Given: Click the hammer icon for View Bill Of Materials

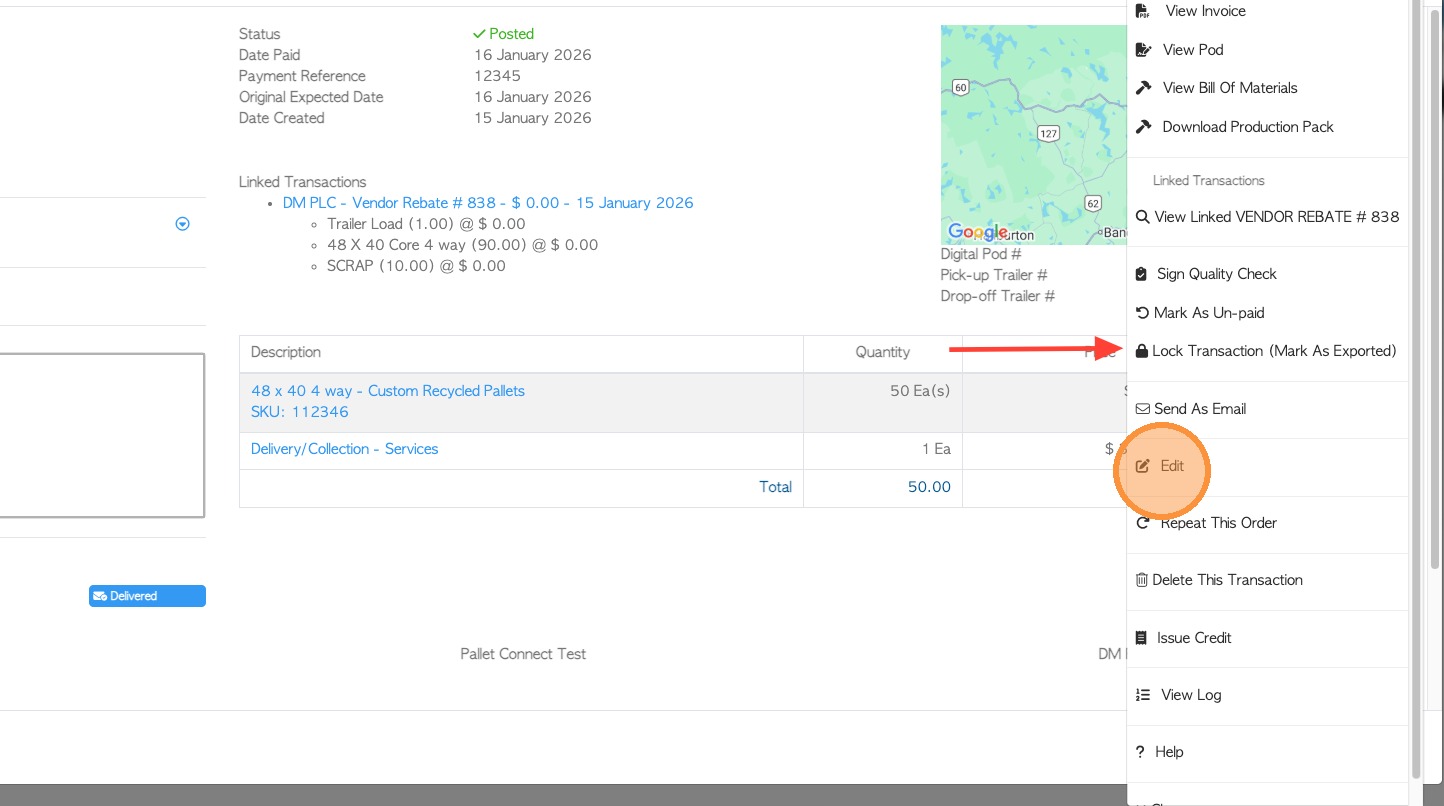Looking at the screenshot, I should [1144, 88].
